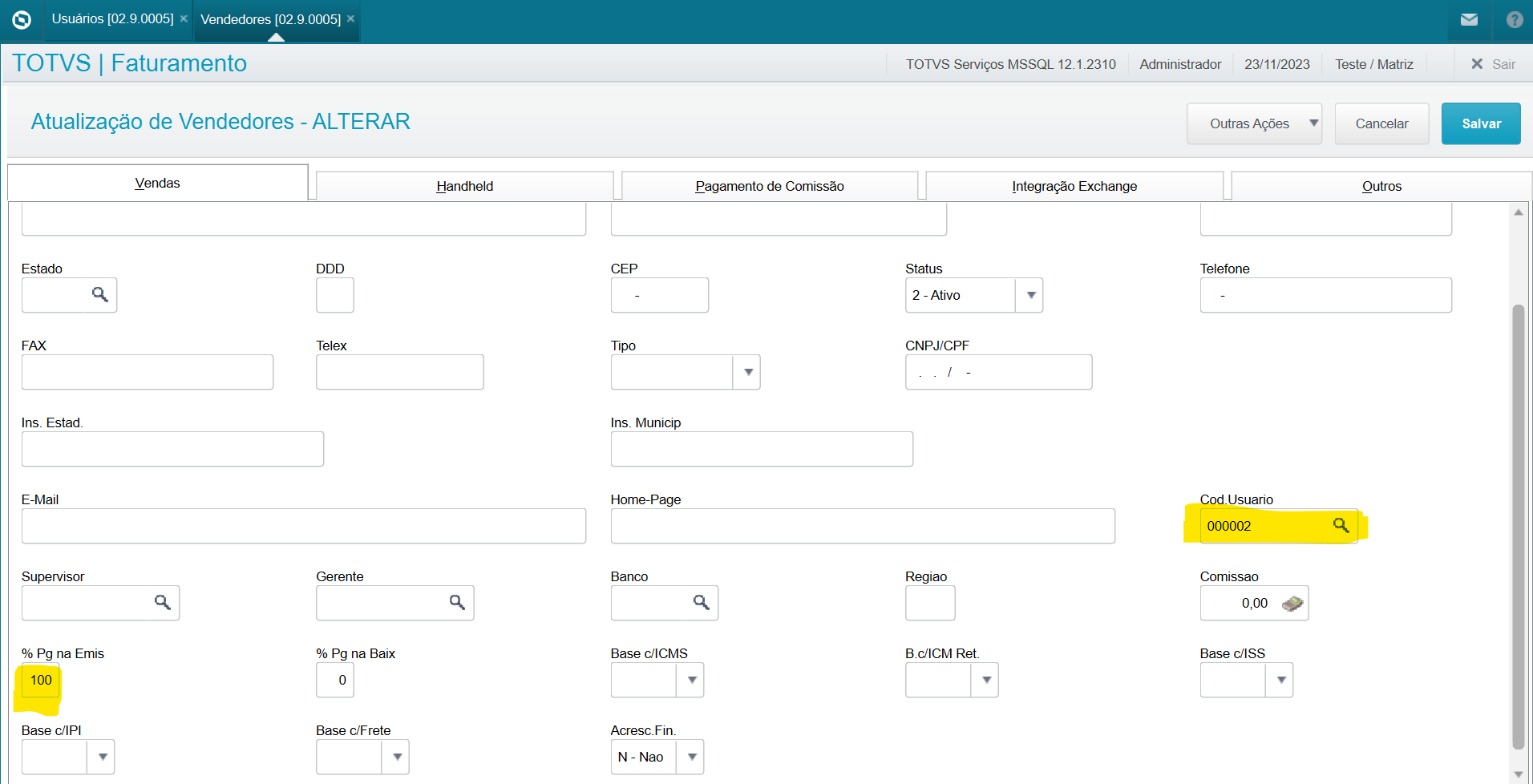The image size is (1533, 784).
Task: Open the Integração Exchange tab
Action: click(x=1074, y=186)
